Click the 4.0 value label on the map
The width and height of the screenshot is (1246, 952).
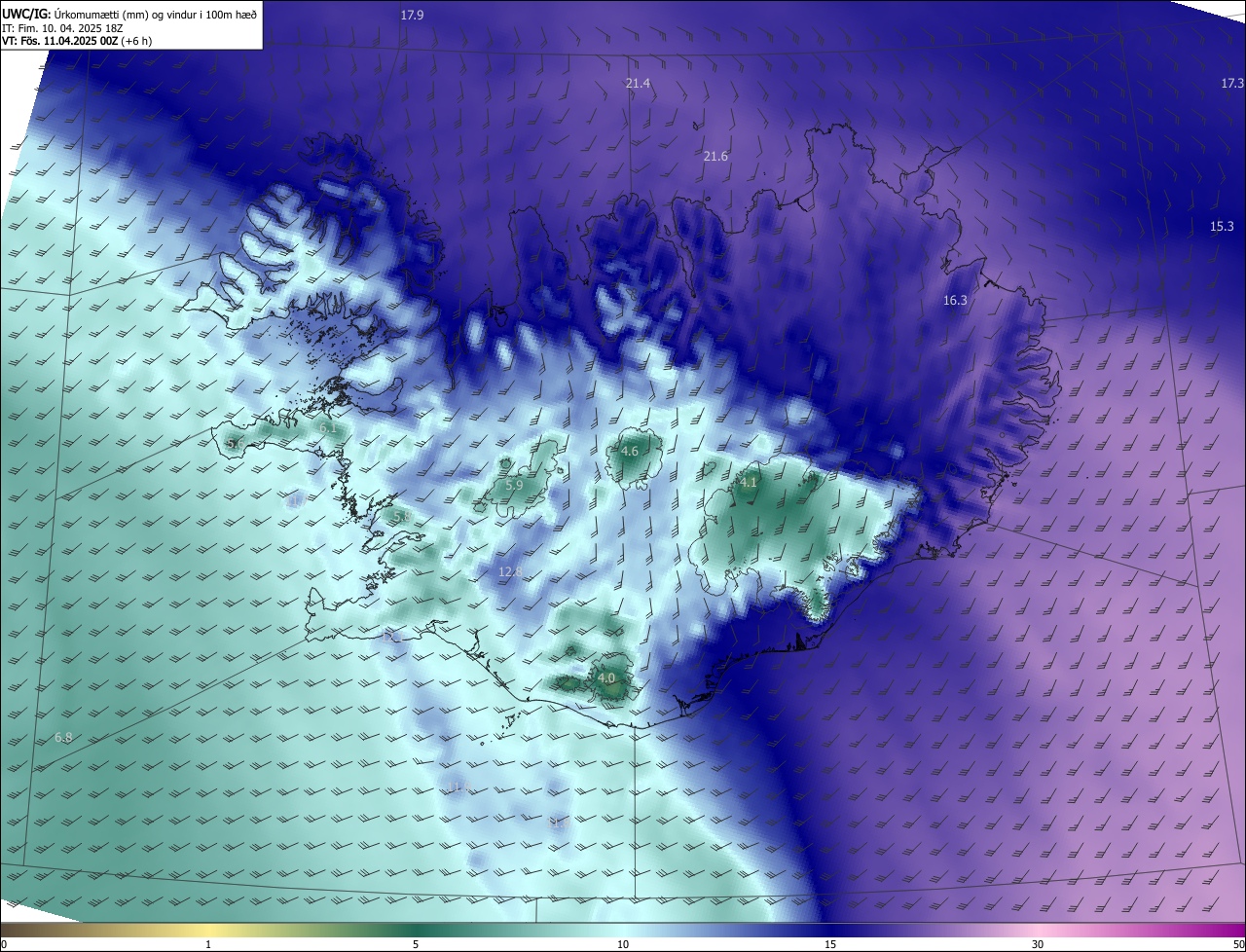606,678
